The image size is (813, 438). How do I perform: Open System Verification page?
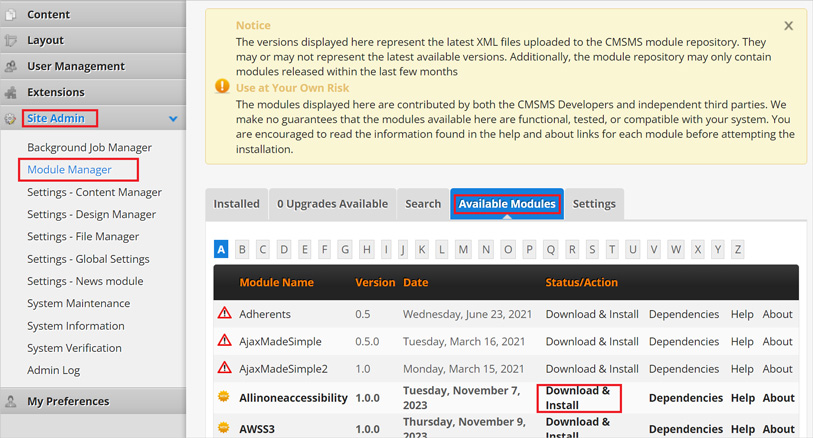[74, 348]
